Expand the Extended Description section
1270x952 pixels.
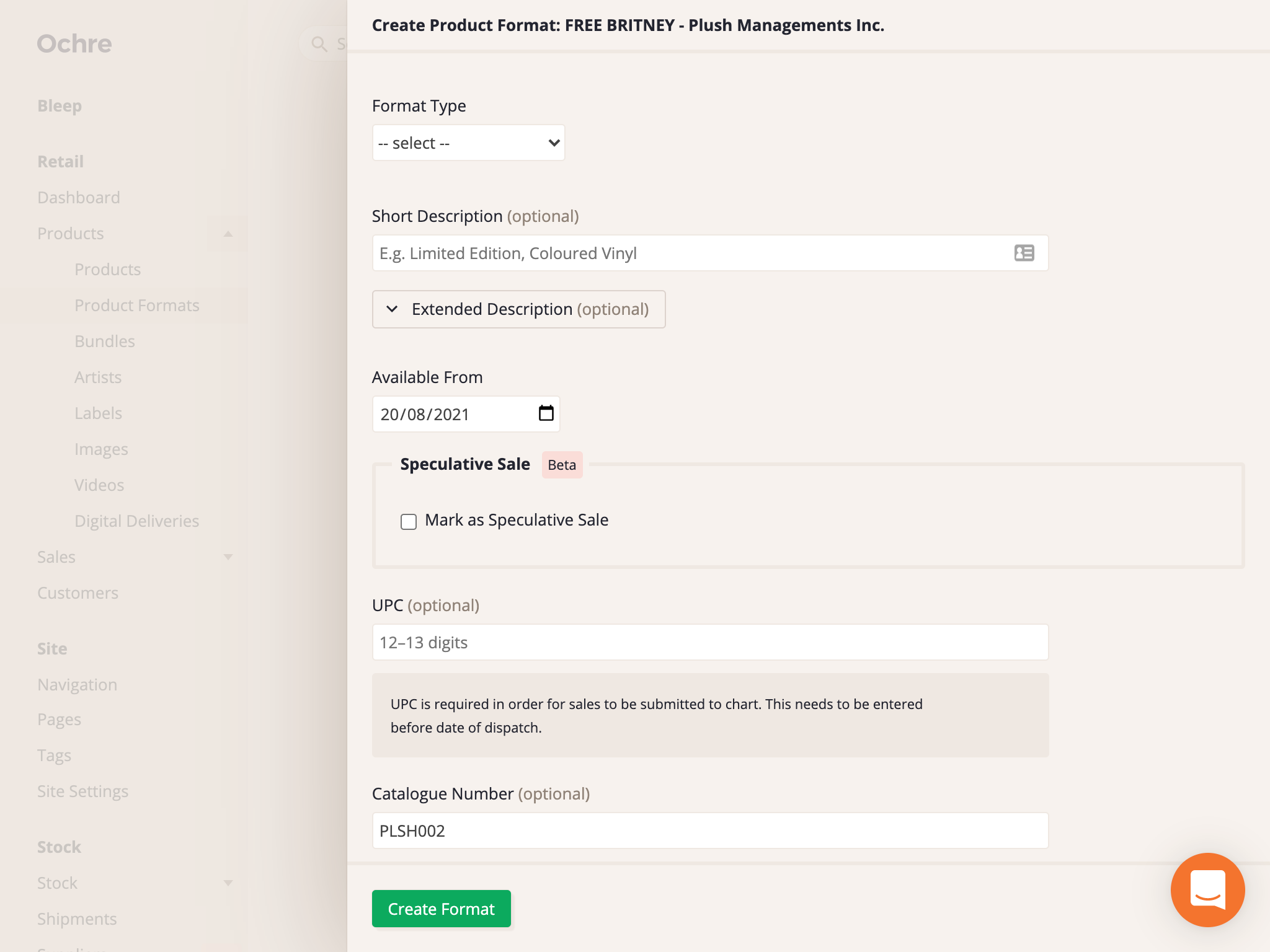coord(518,309)
